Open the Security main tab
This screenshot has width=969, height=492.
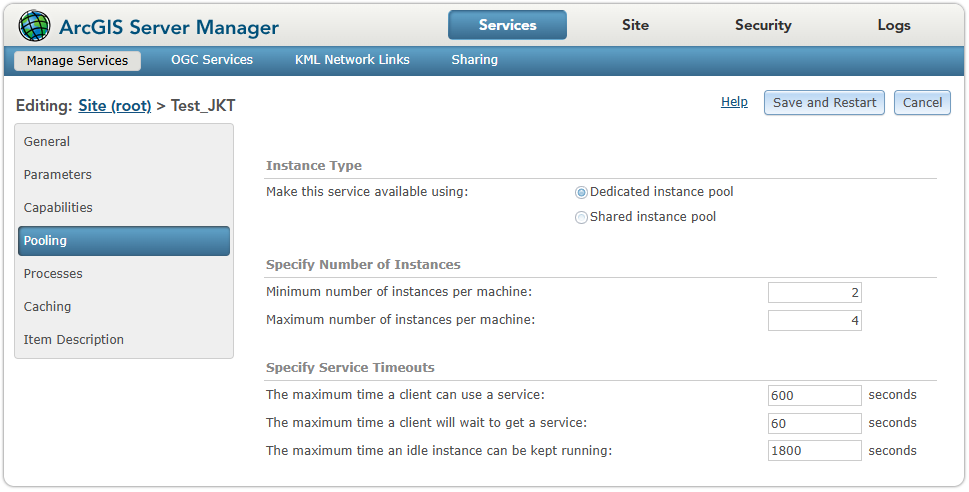pos(763,25)
